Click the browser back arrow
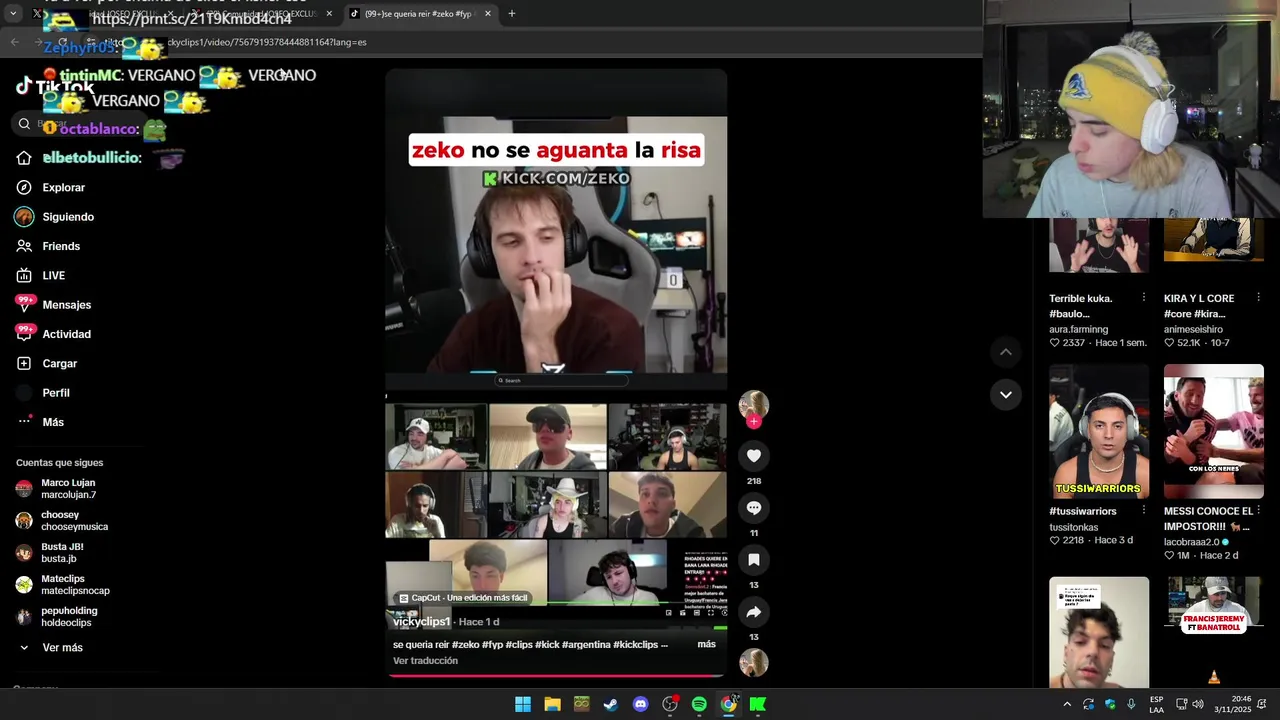Viewport: 1280px width, 720px height. (15, 42)
